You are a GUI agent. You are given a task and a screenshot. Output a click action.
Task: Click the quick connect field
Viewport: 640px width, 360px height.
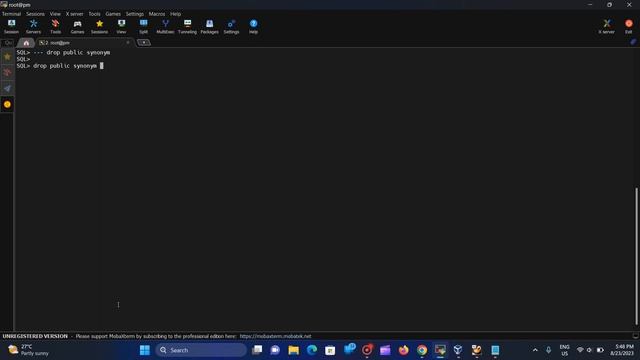pyautogui.click(x=8, y=42)
